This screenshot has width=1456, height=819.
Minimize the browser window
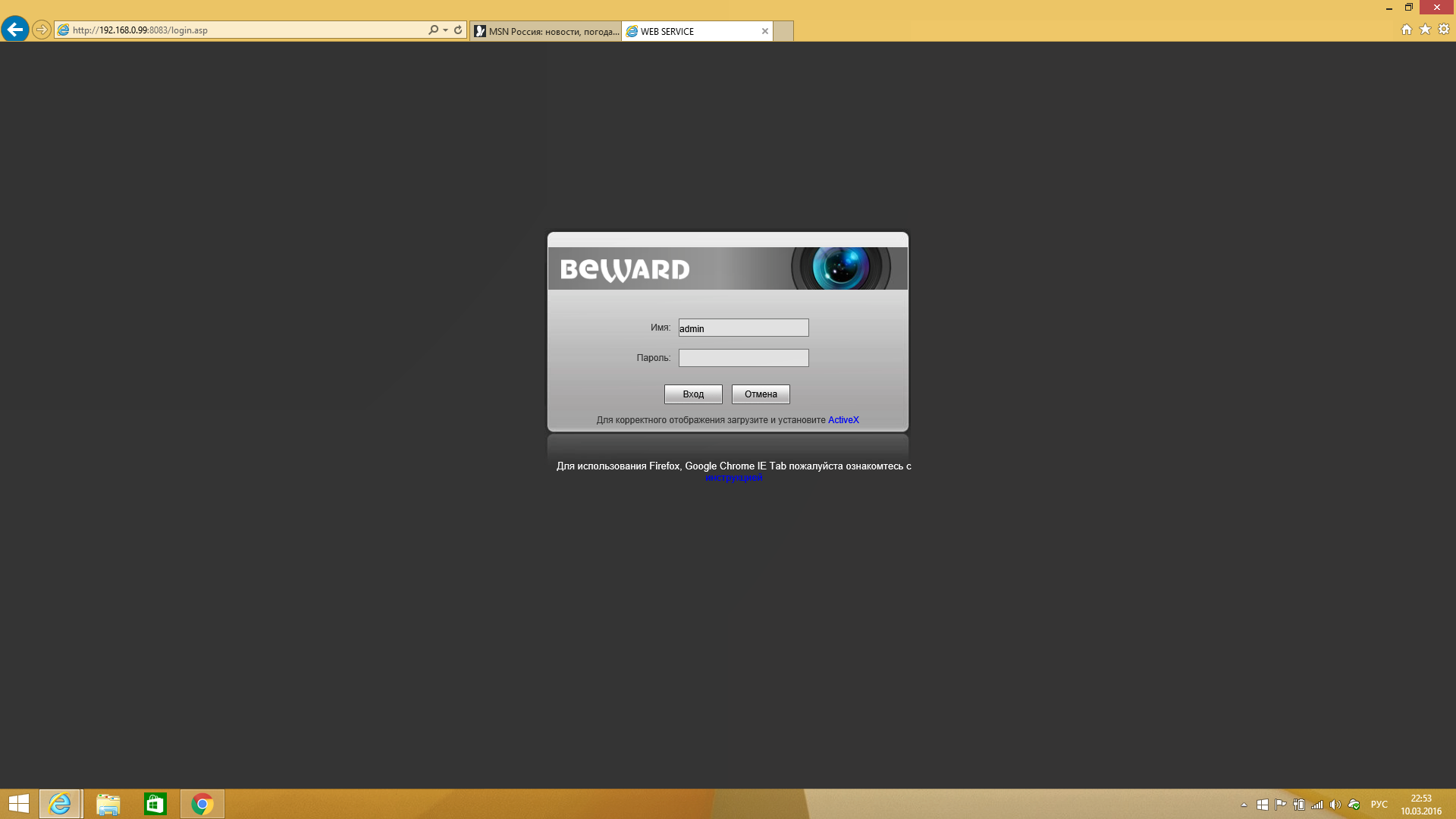1389,8
